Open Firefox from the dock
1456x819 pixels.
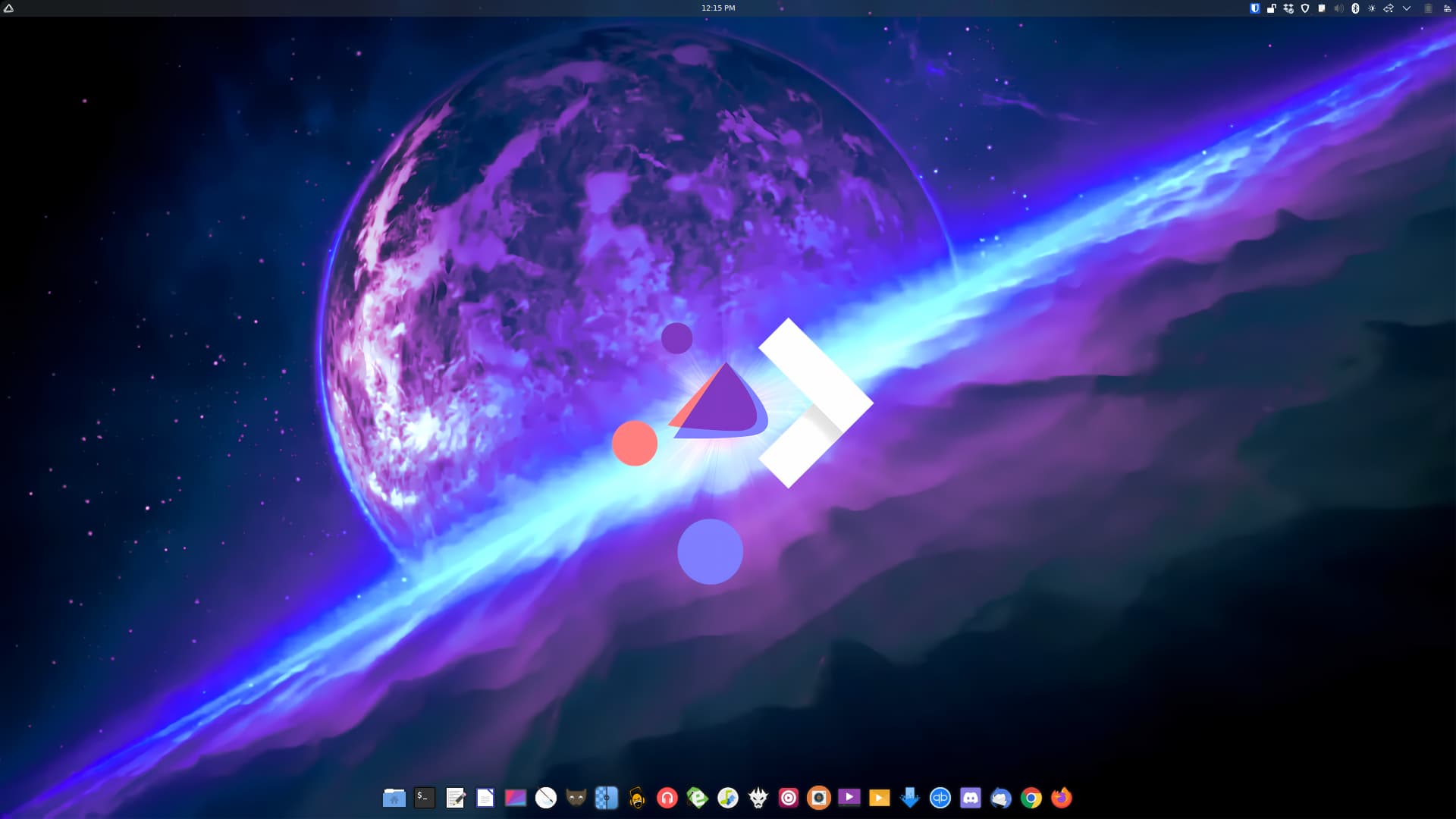[x=1062, y=798]
